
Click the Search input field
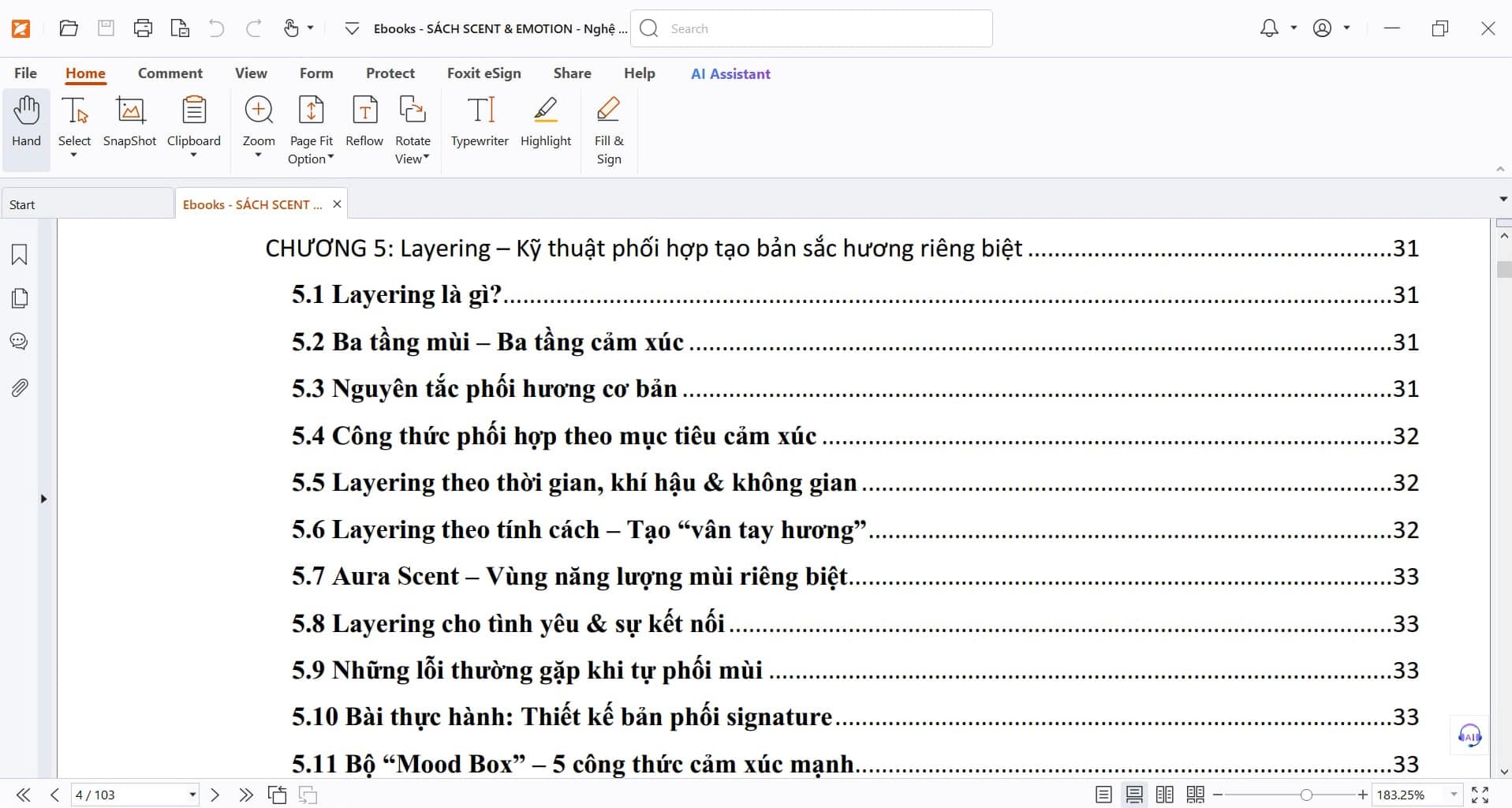tap(811, 28)
